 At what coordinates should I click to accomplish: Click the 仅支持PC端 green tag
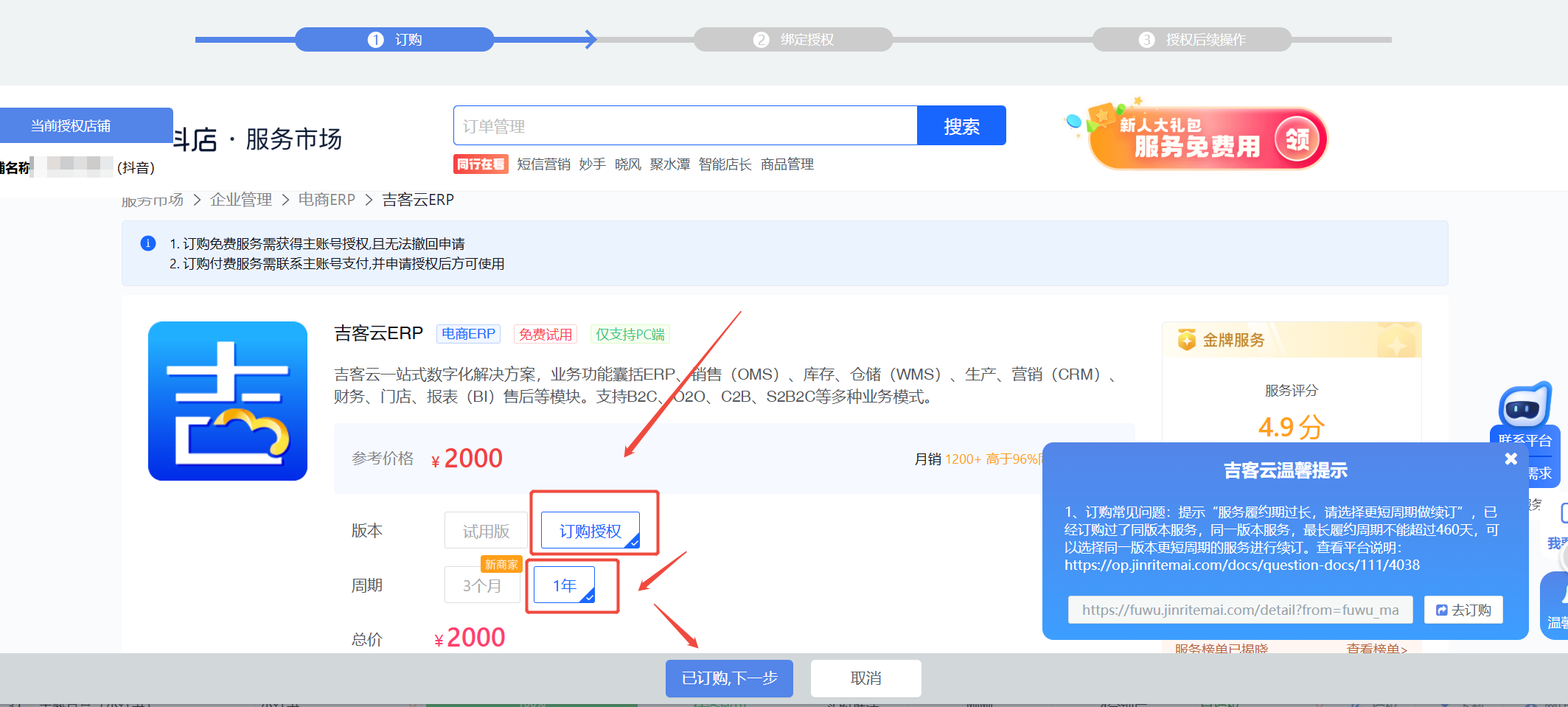point(630,334)
